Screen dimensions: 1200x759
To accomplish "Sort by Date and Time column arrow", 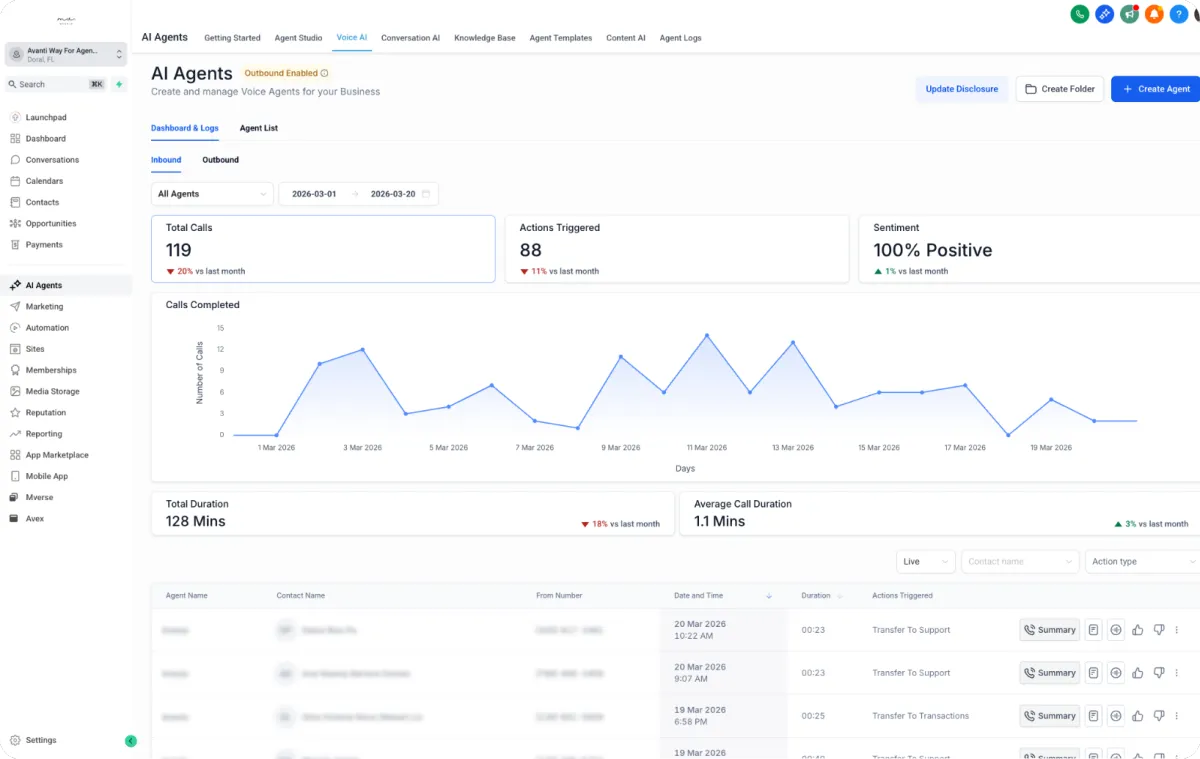I will tap(769, 596).
